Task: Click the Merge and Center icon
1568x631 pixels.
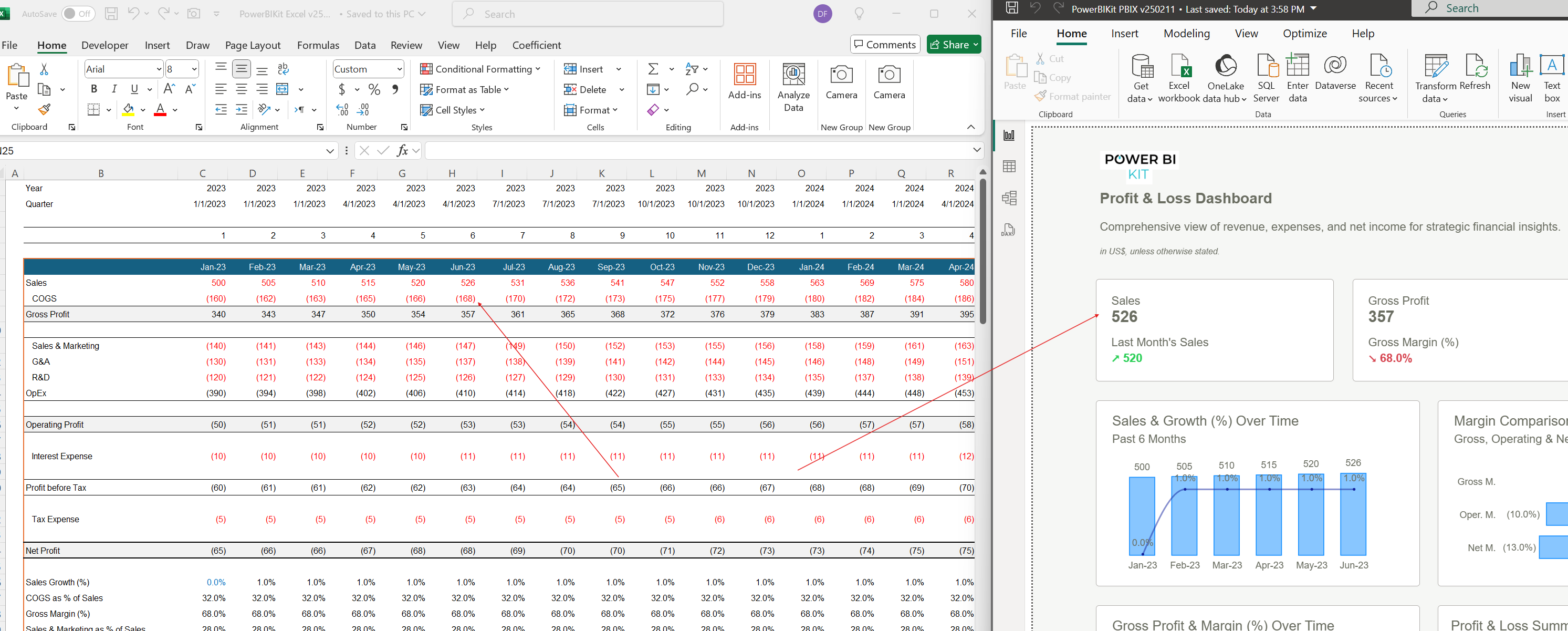Action: click(x=283, y=89)
